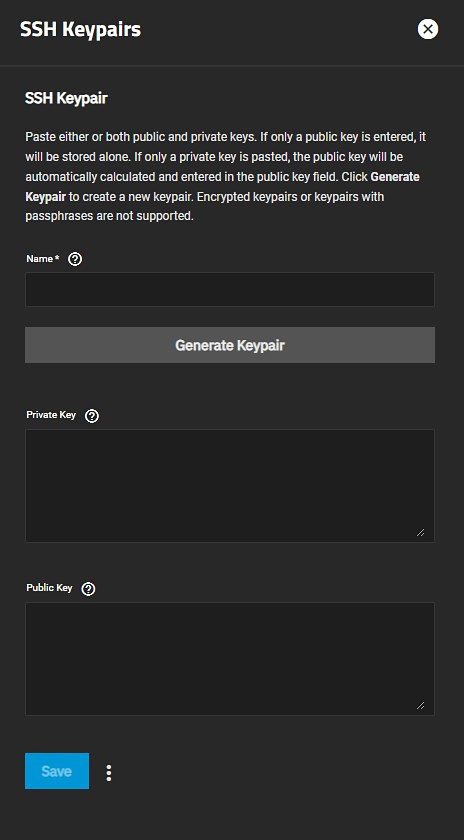Screen dimensions: 464x840
Task: Focus the Name input field
Action: [x=230, y=289]
